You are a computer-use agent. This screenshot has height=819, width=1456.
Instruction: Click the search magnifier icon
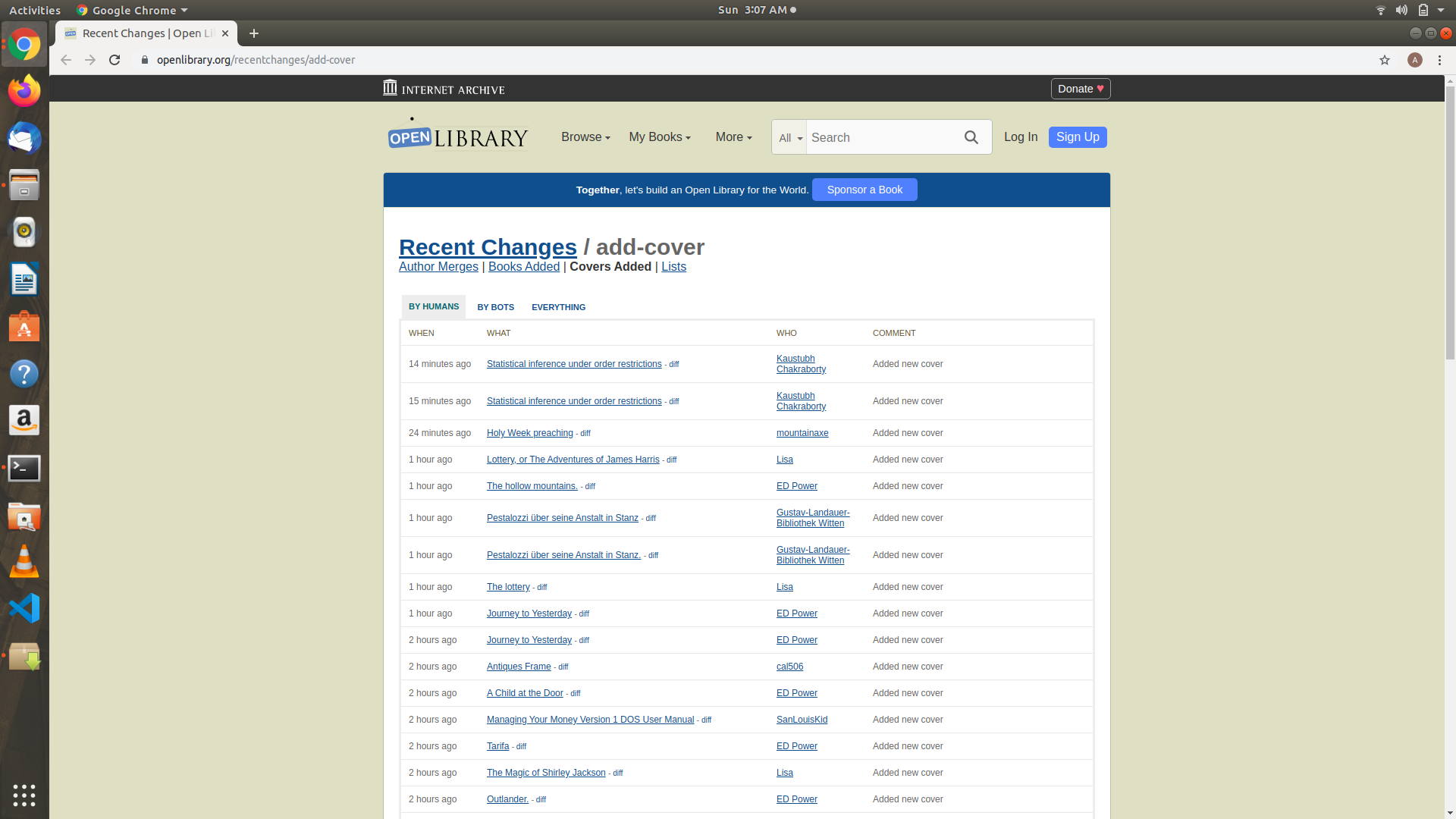tap(971, 137)
